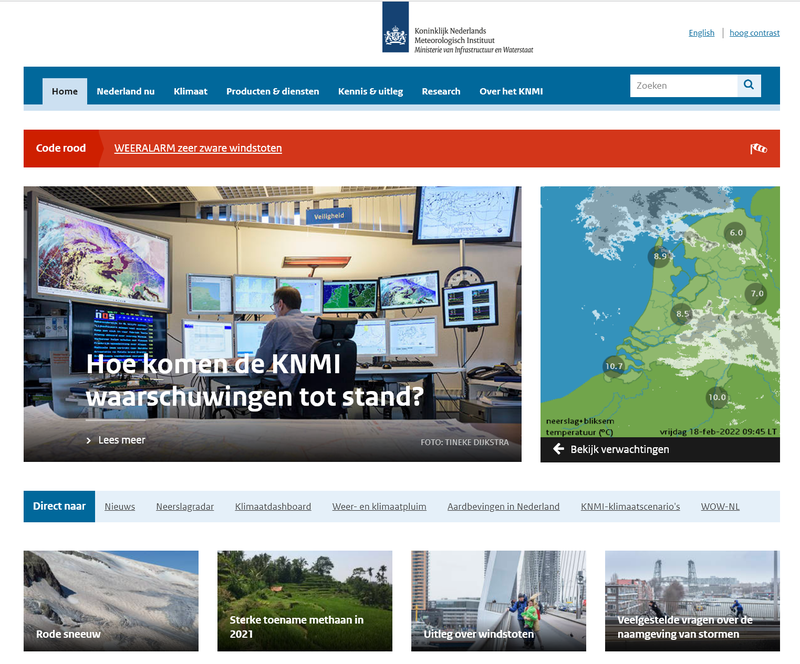The image size is (800, 664).
Task: Click the 7.0 temperature marker on map
Action: tap(757, 293)
